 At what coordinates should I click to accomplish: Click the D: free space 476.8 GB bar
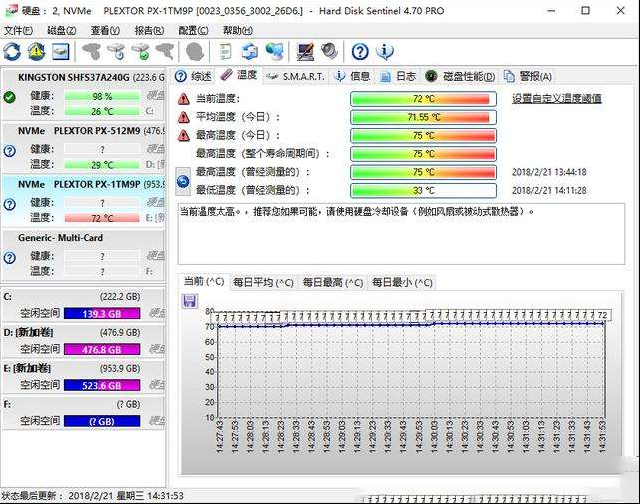point(102,349)
